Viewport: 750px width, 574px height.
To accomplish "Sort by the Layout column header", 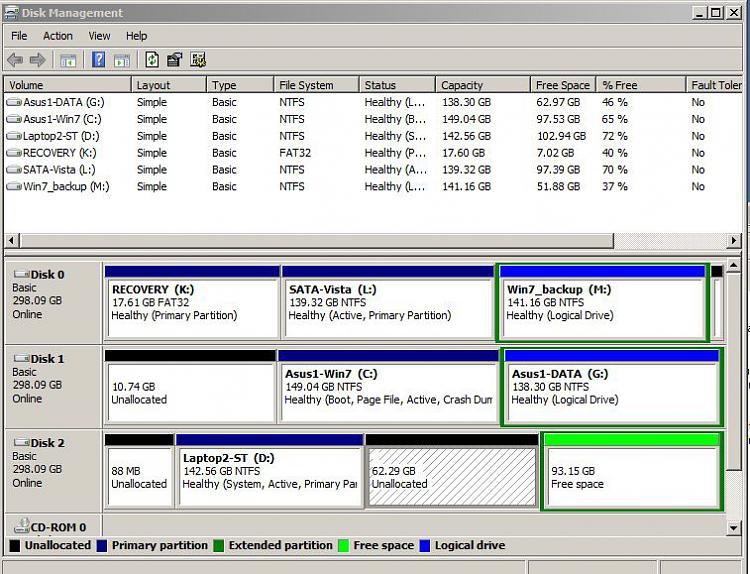I will click(169, 85).
